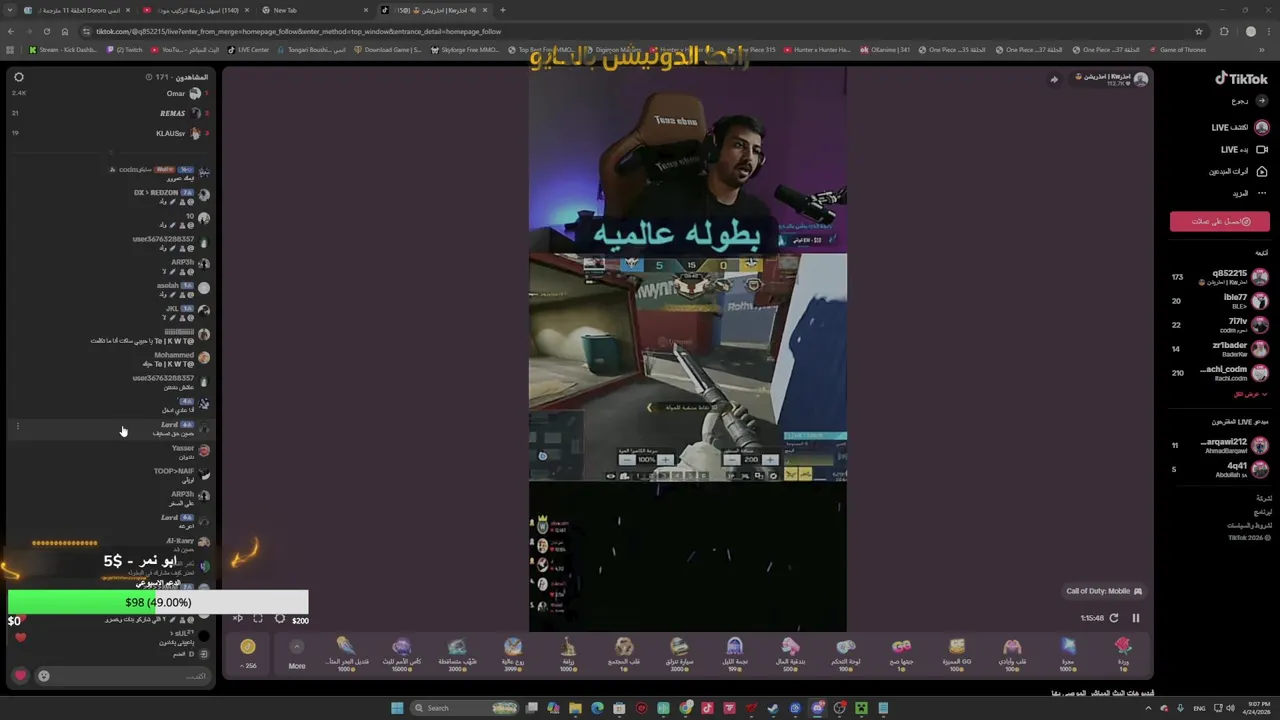
Task: Click the browser address bar URL
Action: [298, 31]
